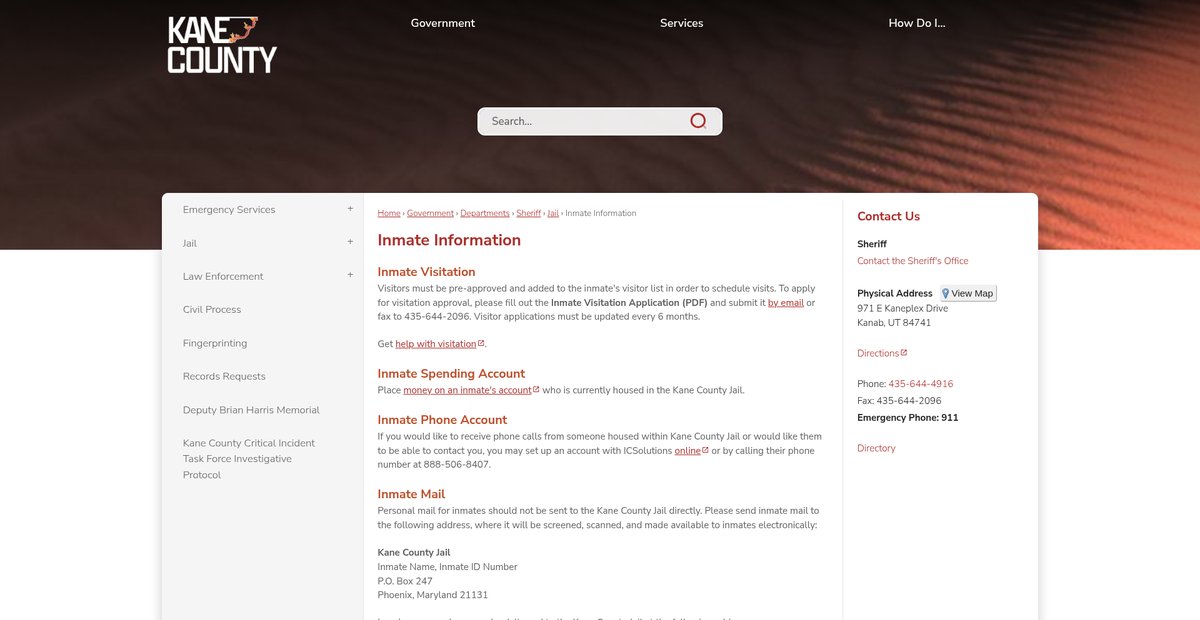Image resolution: width=1200 pixels, height=620 pixels.
Task: Open the help with visitation link
Action: (x=436, y=344)
